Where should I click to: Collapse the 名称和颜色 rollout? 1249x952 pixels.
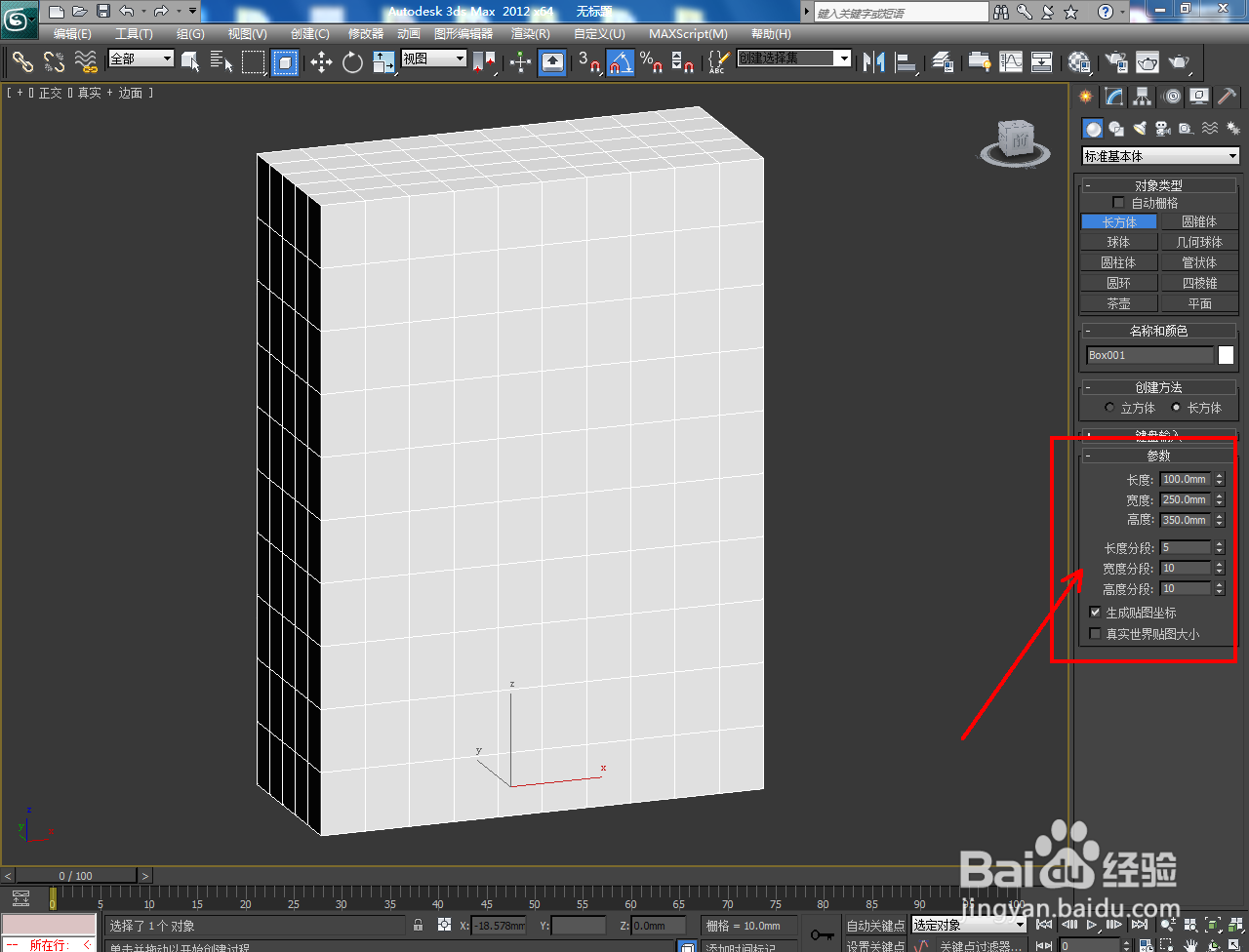click(1158, 331)
